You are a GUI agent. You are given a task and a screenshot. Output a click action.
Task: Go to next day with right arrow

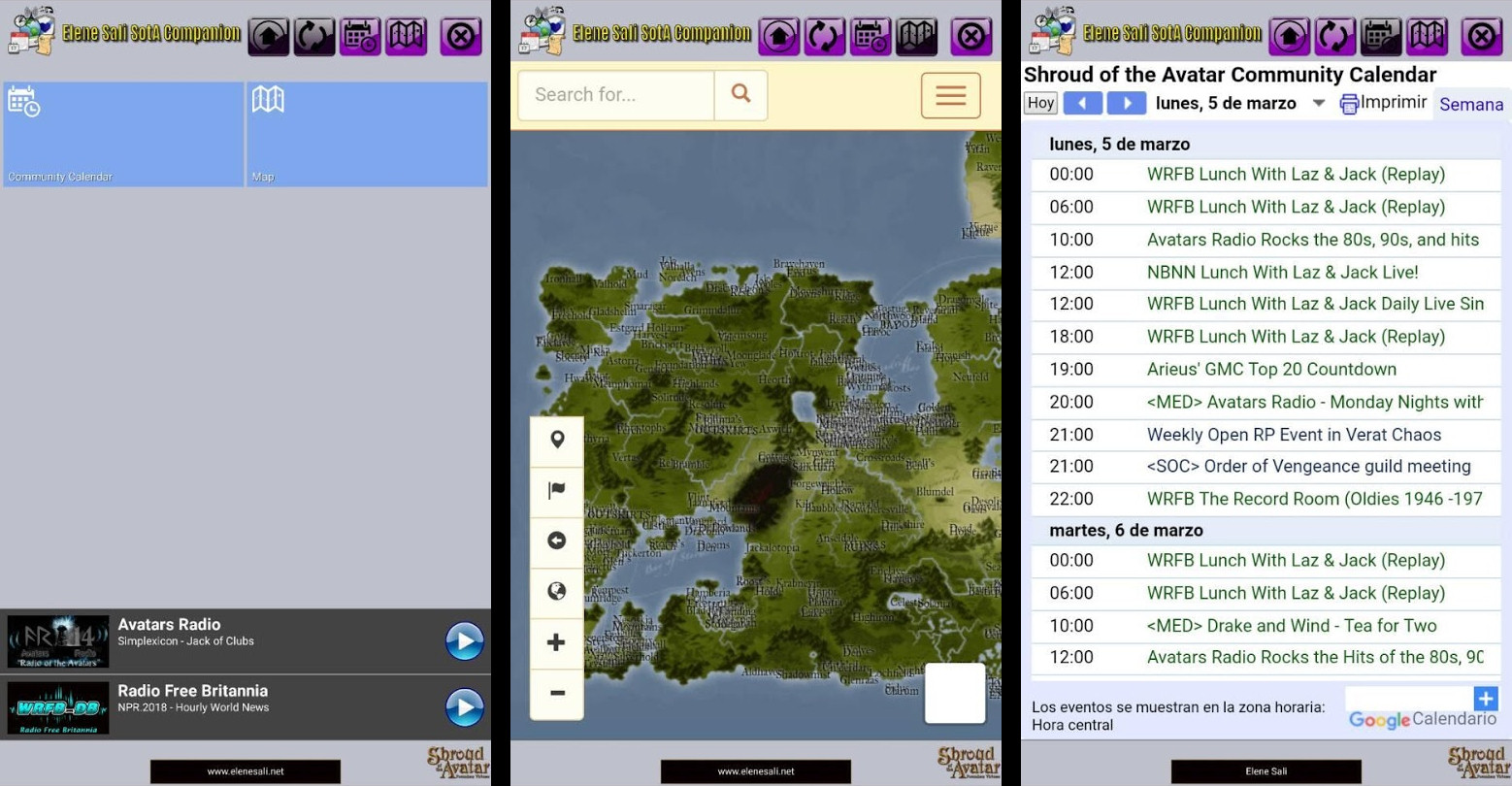click(1126, 103)
